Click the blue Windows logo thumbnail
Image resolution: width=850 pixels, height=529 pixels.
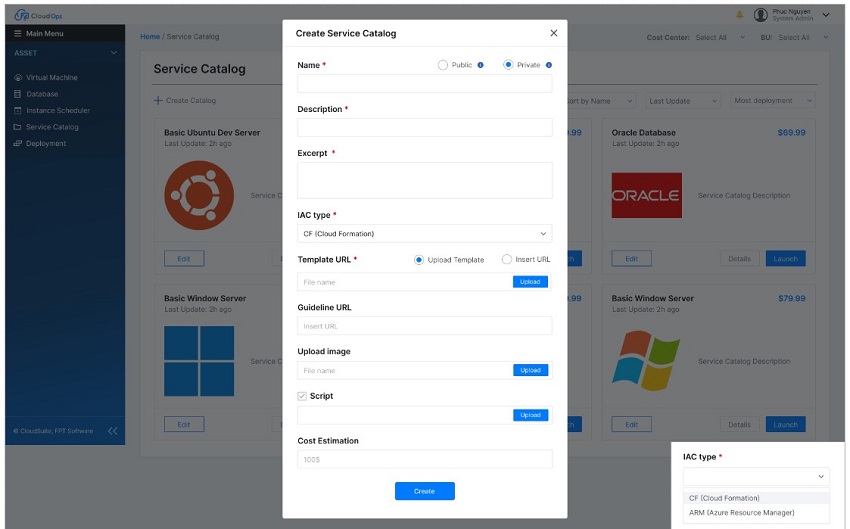(x=199, y=361)
